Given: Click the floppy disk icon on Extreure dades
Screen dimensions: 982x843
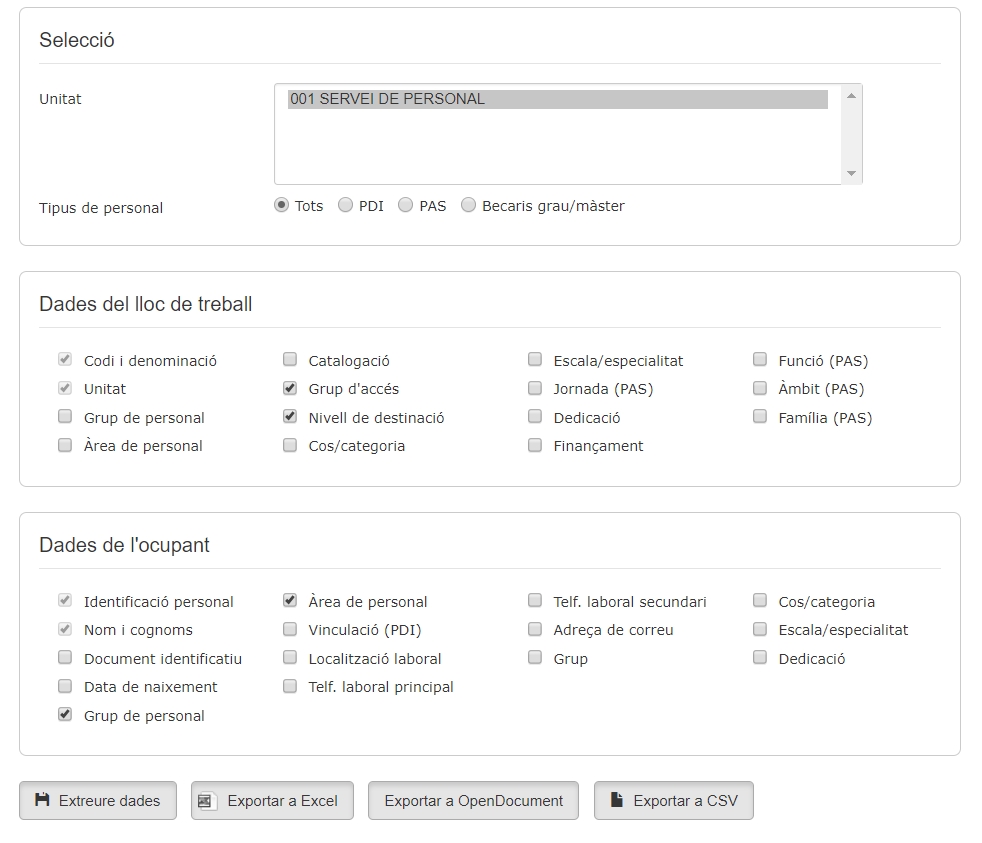Looking at the screenshot, I should [42, 800].
